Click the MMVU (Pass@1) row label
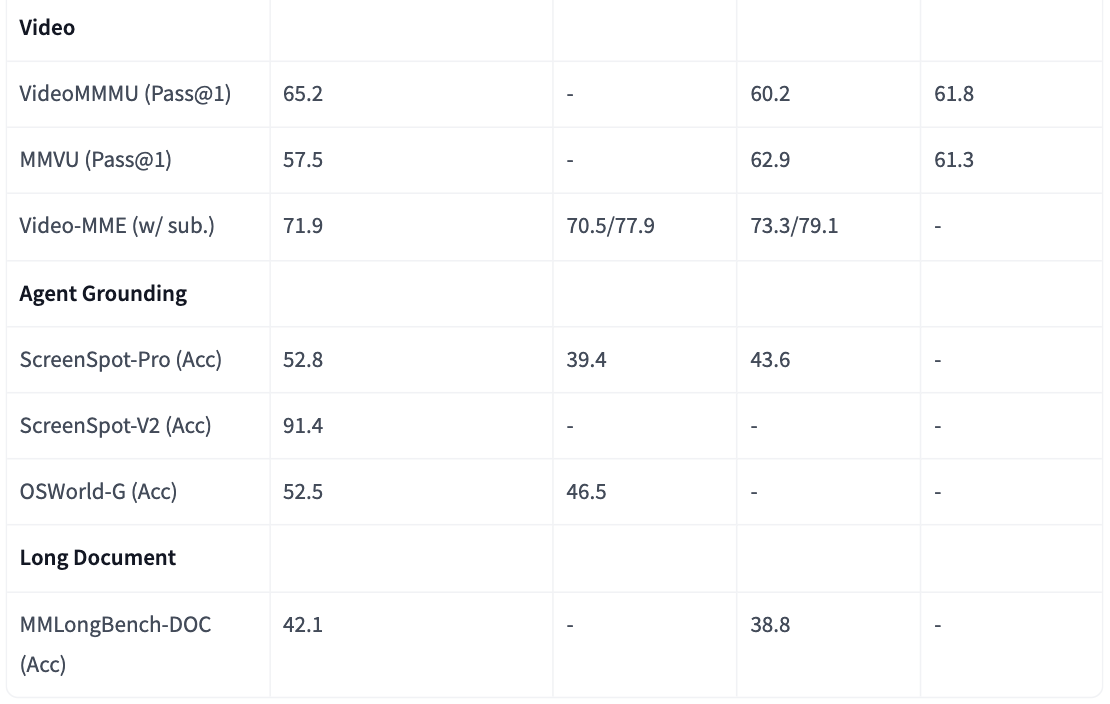1110x704 pixels. pyautogui.click(x=96, y=160)
